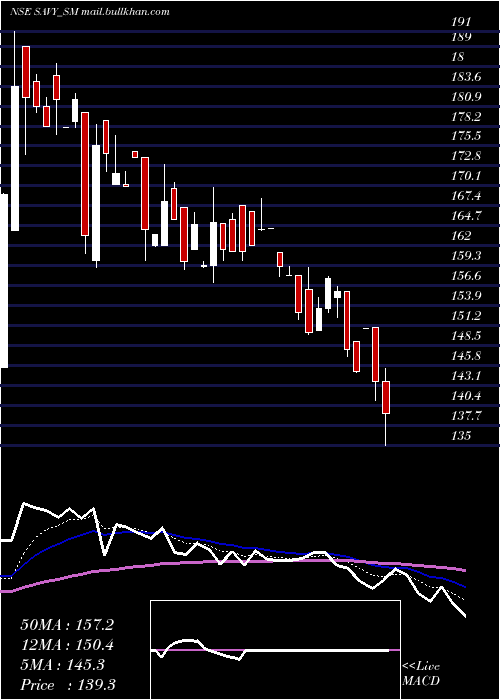Viewport: 500px width, 700px height.
Task: Click the 164.7 price axis label
Action: [x=466, y=216]
